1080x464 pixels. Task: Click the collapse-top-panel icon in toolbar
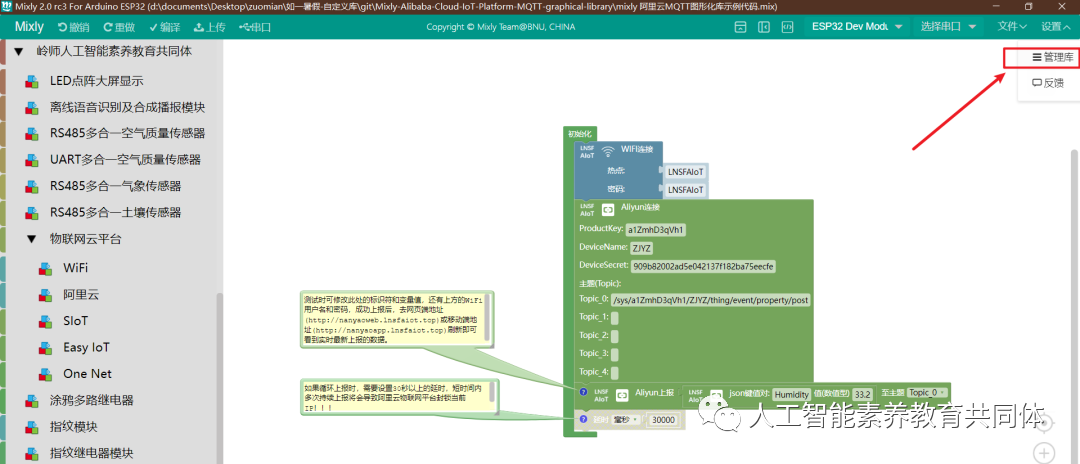[740, 27]
